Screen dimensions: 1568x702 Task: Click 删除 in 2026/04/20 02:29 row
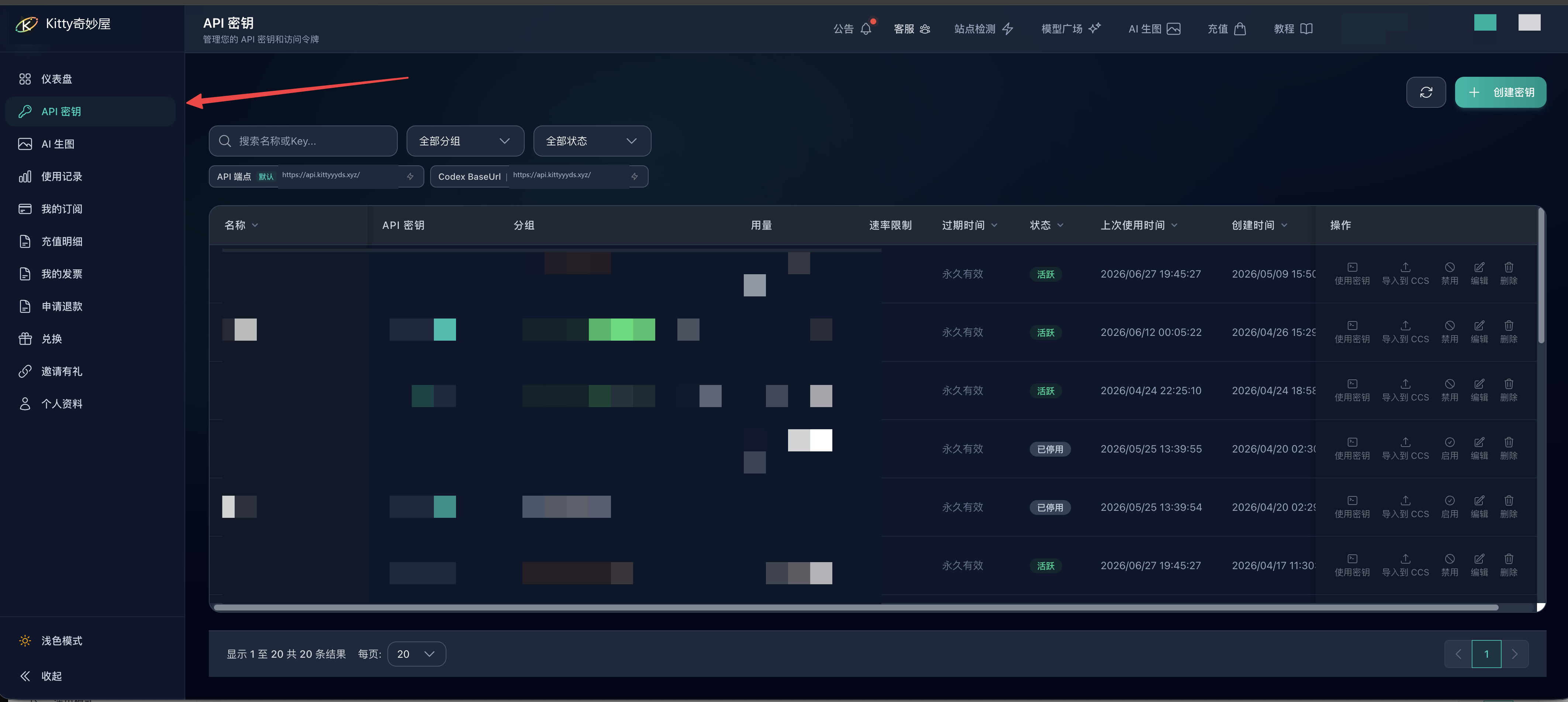[x=1508, y=507]
